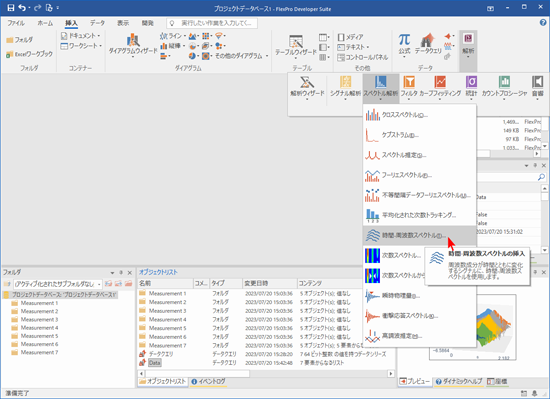Open the 解析ウィザード analysis wizard

[307, 87]
